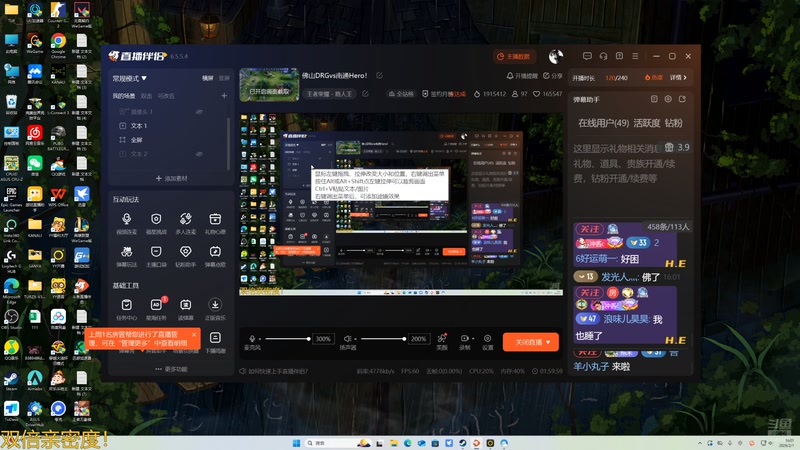Image resolution: width=800 pixels, height=450 pixels.
Task: Edit the stream title 佛山DRGvs南通Hero
Action: coord(380,76)
